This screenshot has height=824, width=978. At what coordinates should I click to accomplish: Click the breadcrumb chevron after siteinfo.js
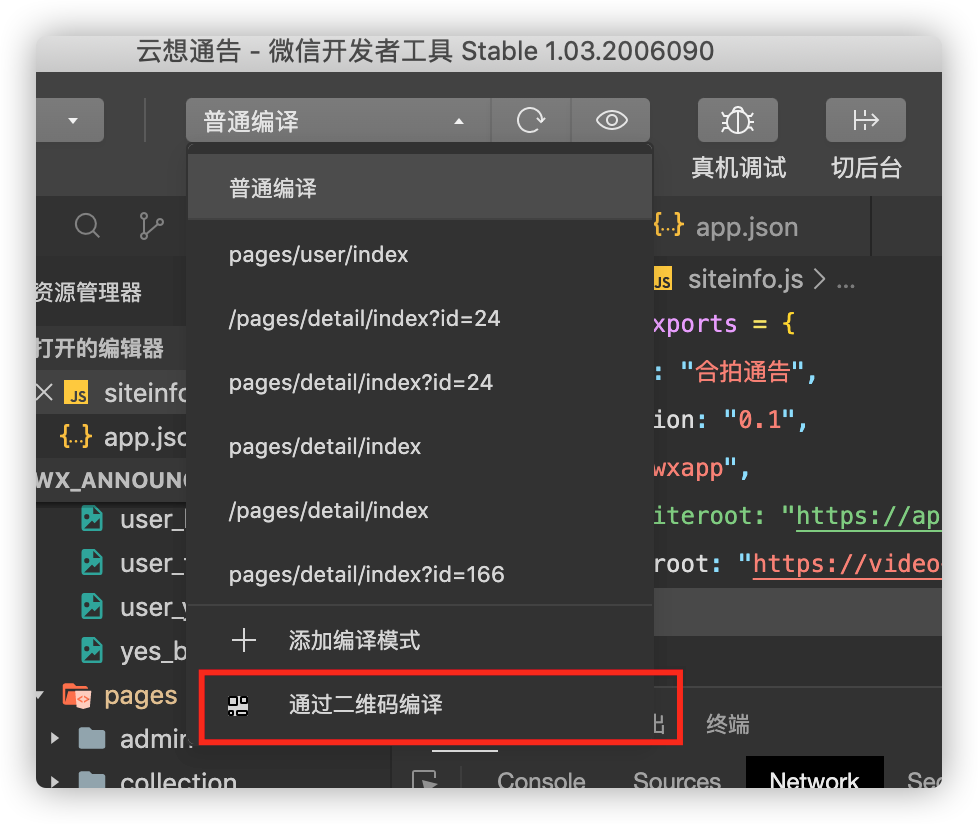pos(820,279)
